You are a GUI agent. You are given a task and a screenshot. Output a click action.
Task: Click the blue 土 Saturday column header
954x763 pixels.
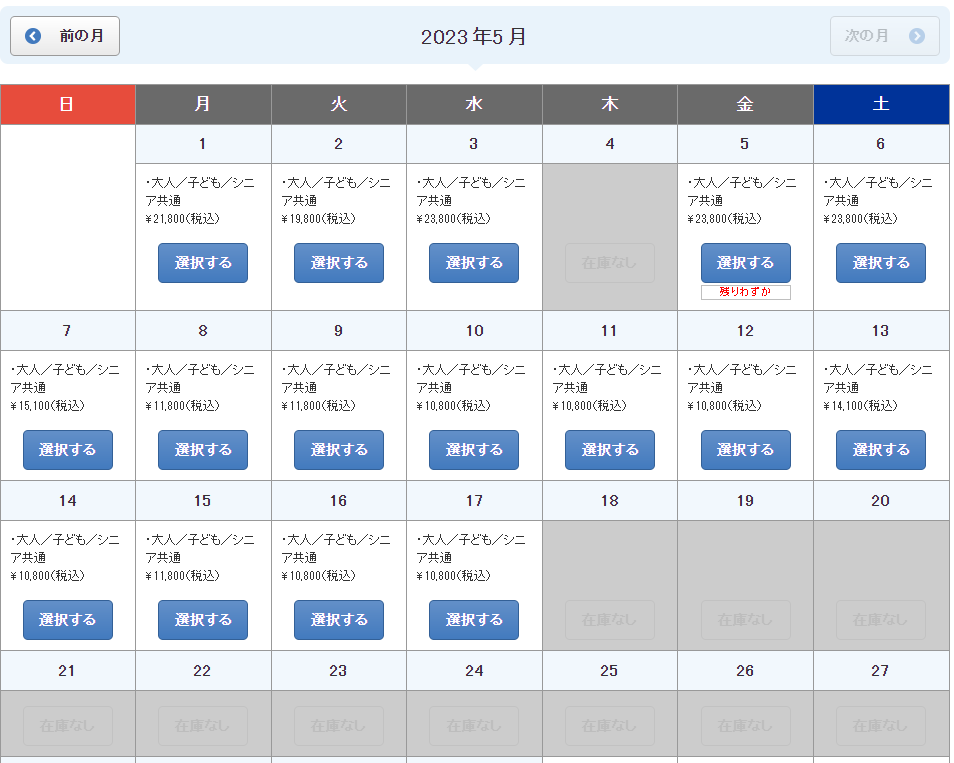881,104
